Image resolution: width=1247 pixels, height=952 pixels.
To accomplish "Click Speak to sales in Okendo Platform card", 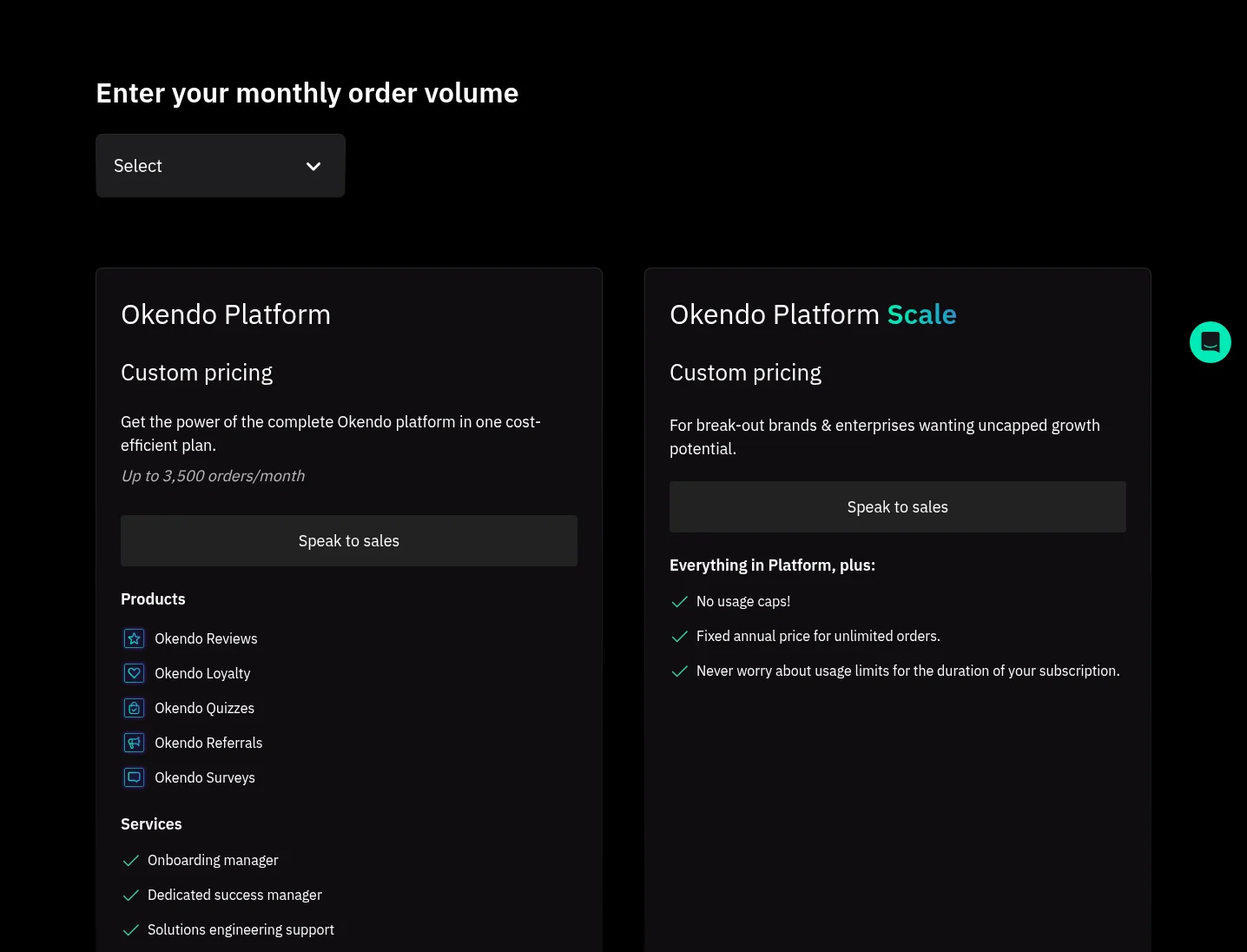I will [x=349, y=541].
